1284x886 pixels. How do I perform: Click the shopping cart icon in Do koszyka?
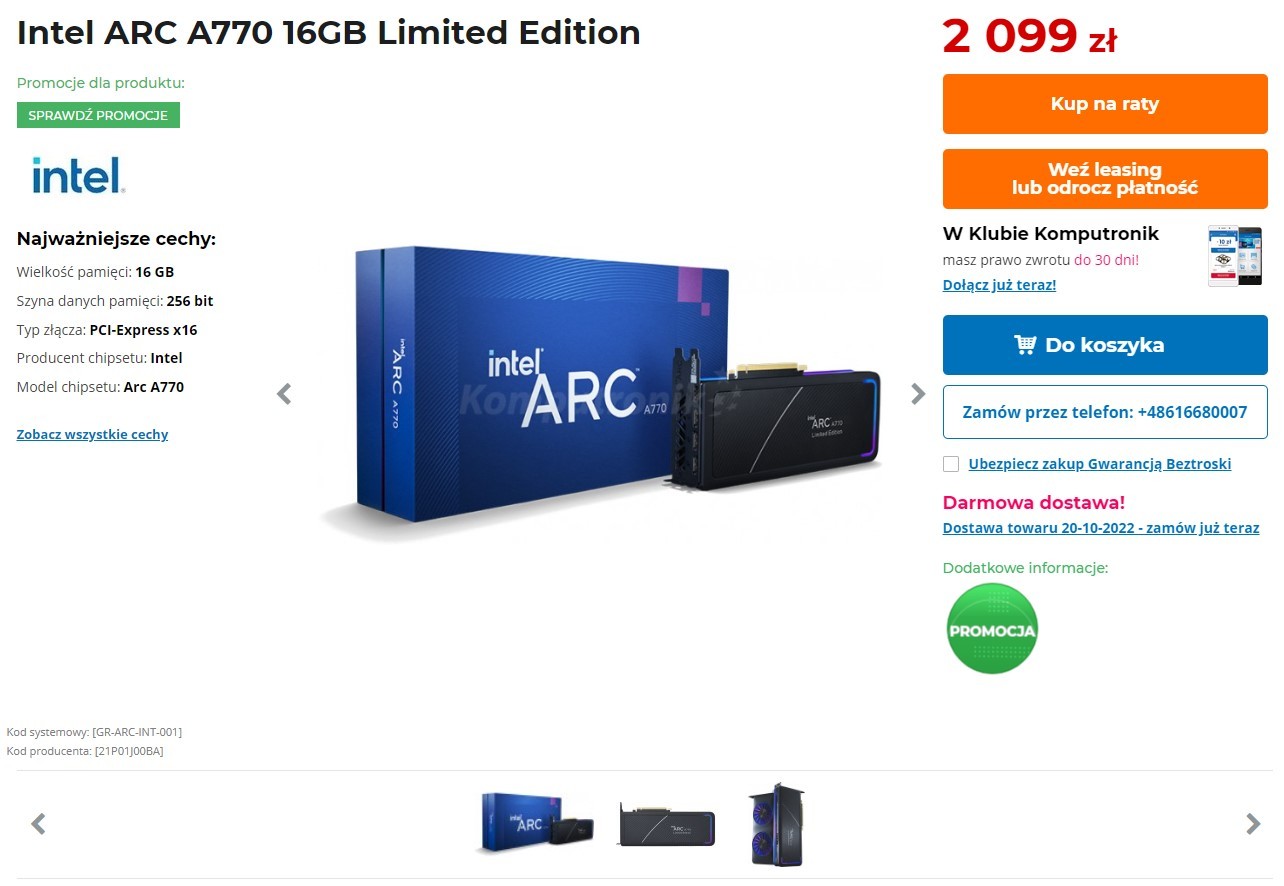coord(1025,344)
